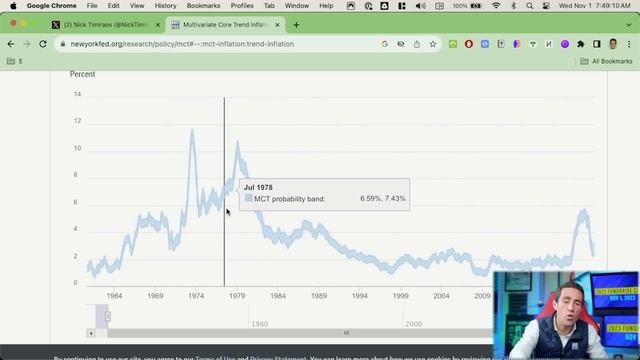Open Bluetooth menu bar icon
The image size is (640, 360).
pyautogui.click(x=513, y=6)
